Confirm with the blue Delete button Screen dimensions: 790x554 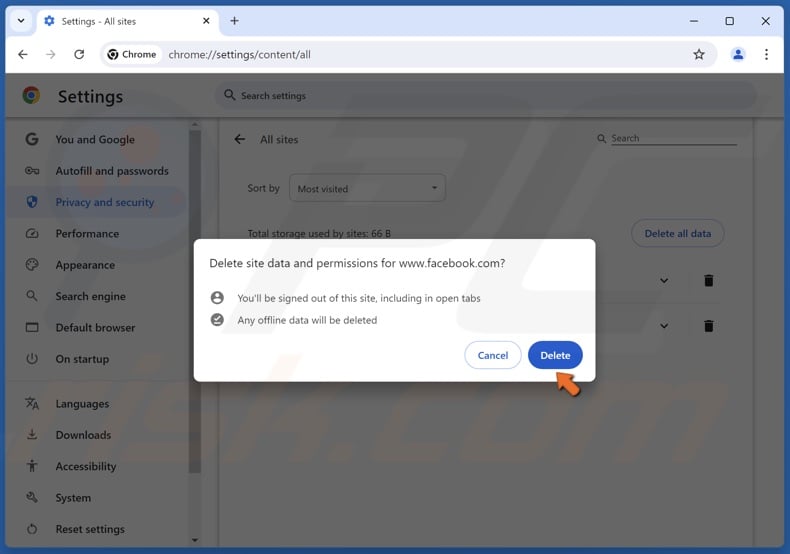[x=555, y=355]
